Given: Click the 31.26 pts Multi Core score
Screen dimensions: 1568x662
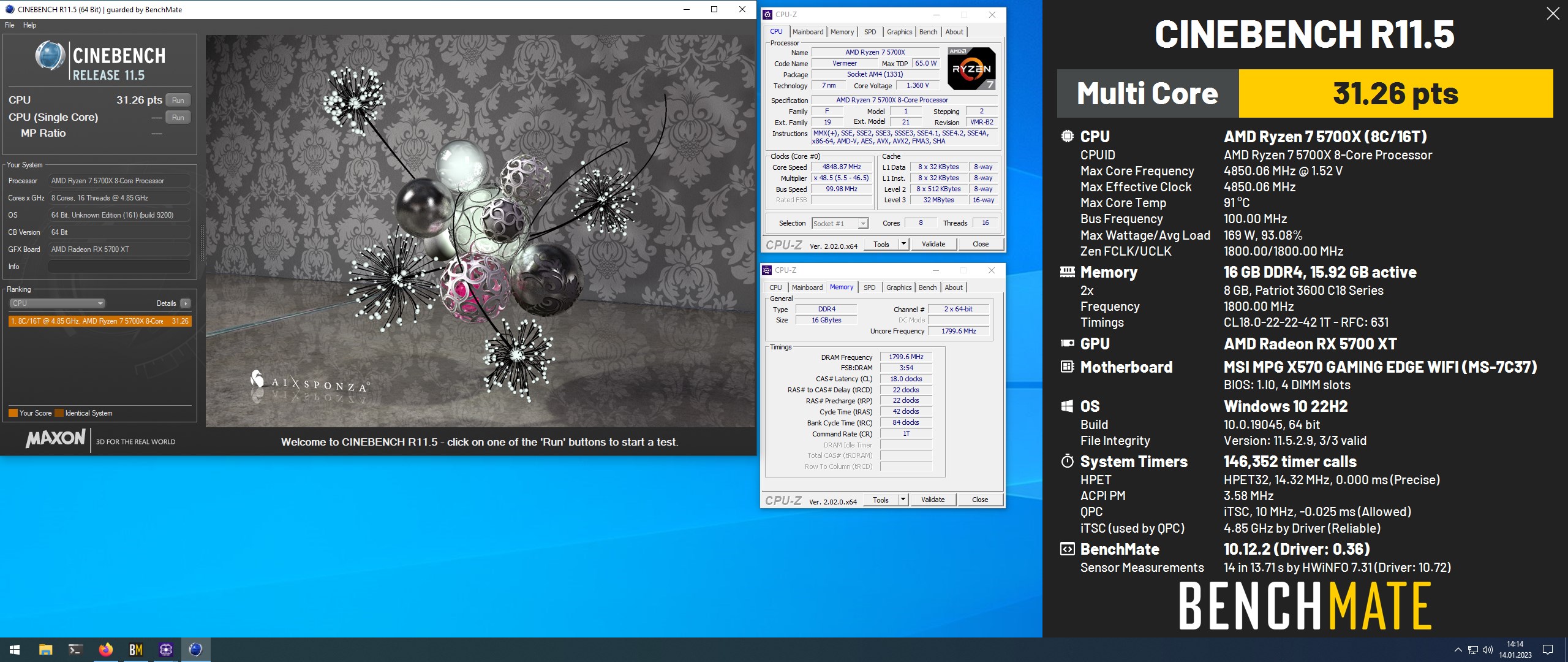Looking at the screenshot, I should 1395,93.
